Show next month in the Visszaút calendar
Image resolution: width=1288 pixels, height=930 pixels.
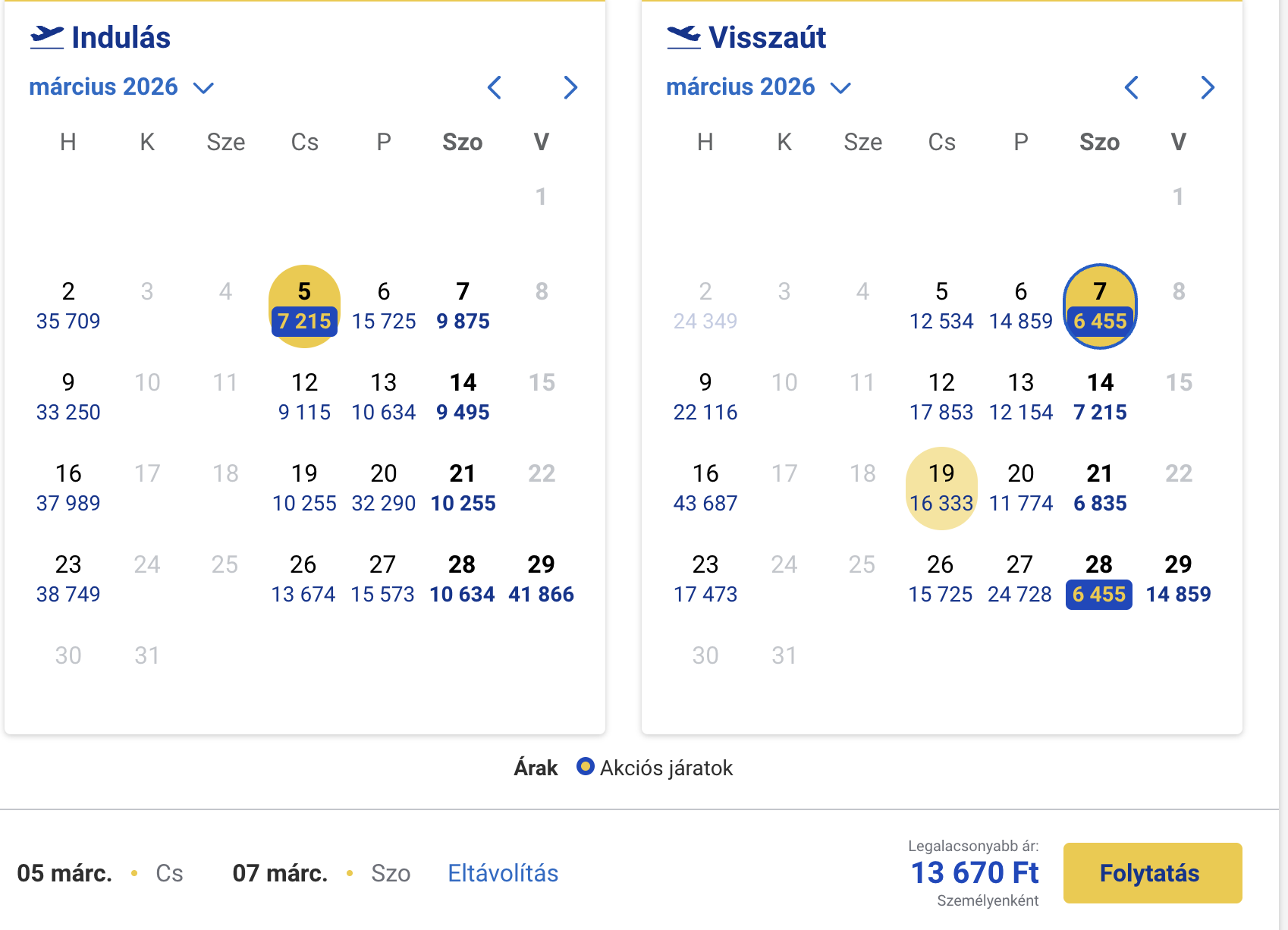pyautogui.click(x=1207, y=87)
